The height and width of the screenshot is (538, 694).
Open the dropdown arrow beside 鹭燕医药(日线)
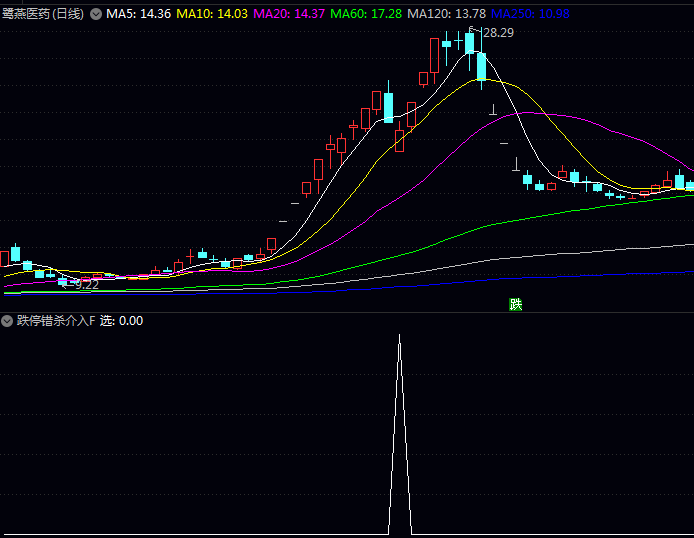tap(96, 14)
